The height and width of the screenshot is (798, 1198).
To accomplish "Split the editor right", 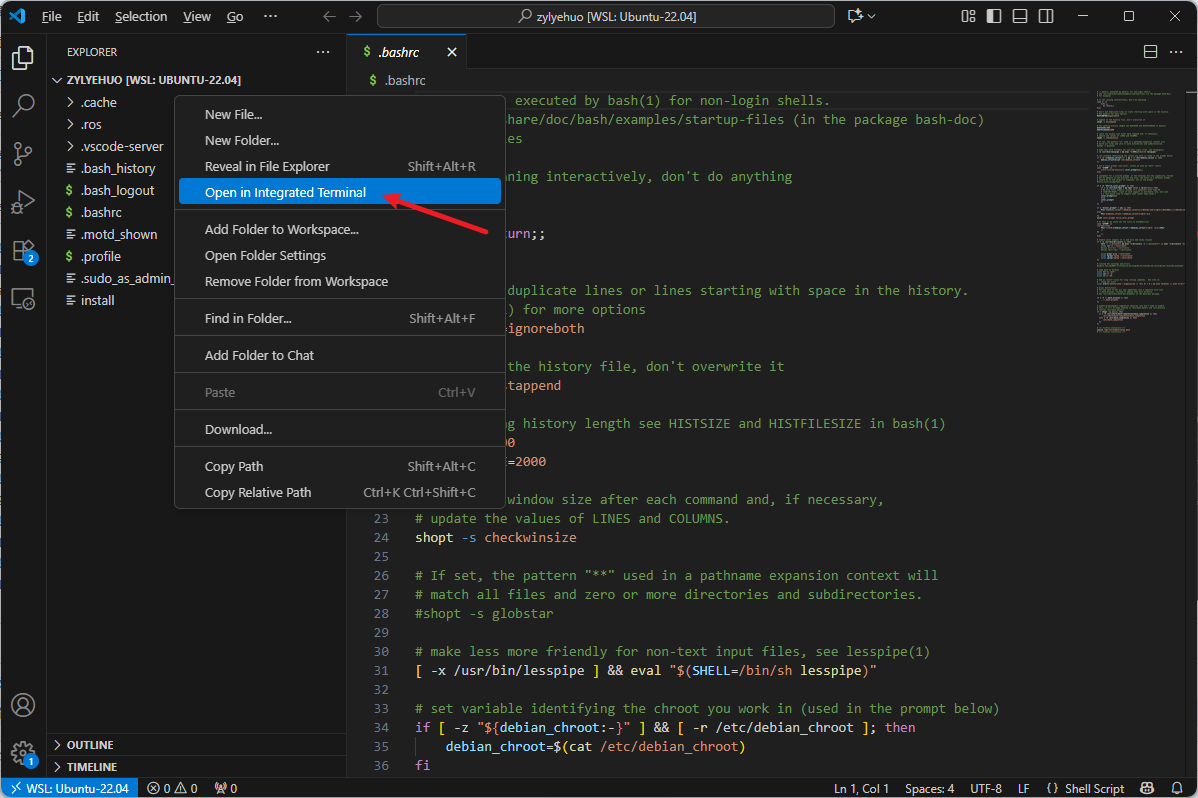I will [x=1150, y=51].
